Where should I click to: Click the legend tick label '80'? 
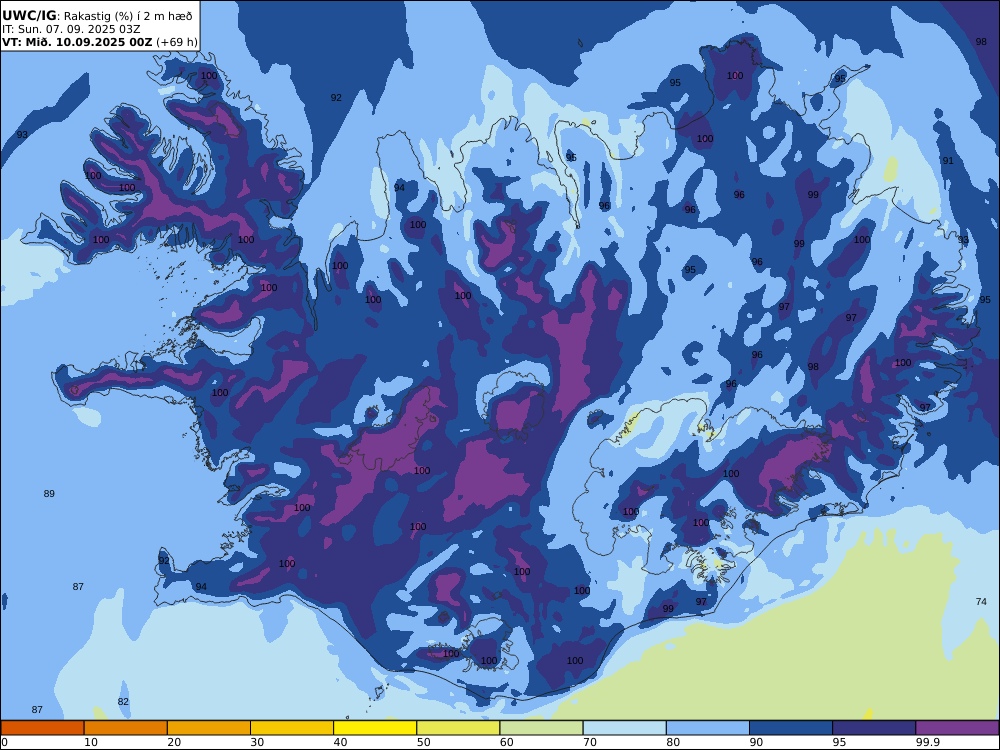click(x=673, y=742)
